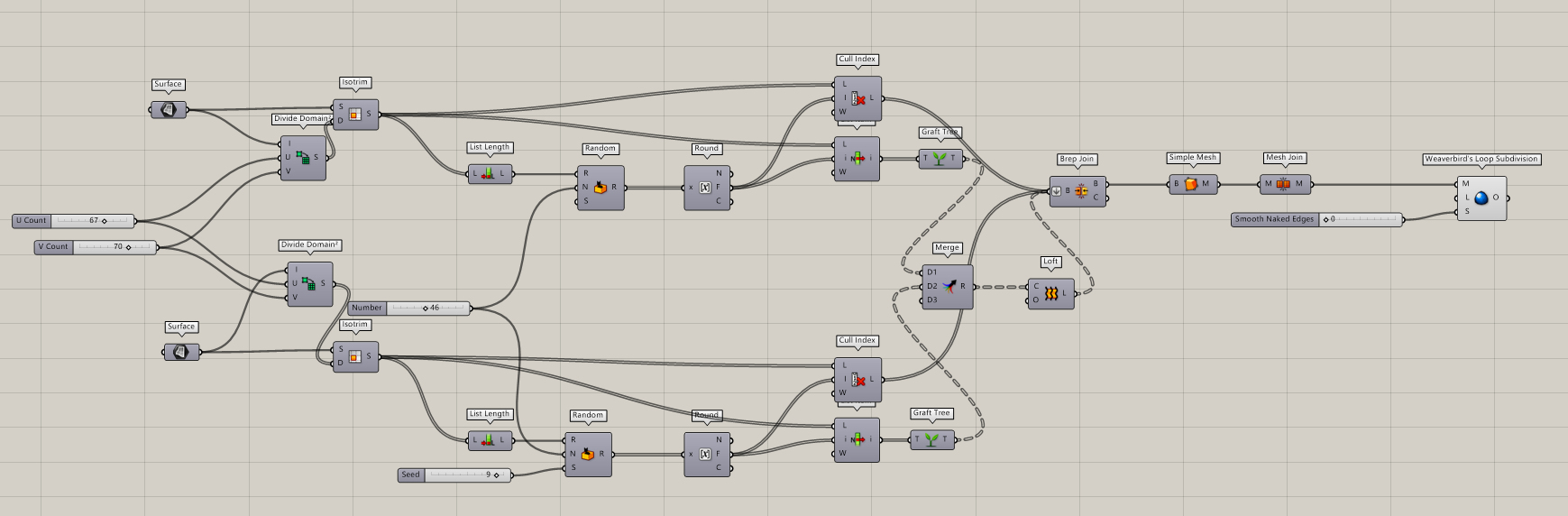1568x516 pixels.
Task: Select the Number slider name label
Action: point(367,309)
